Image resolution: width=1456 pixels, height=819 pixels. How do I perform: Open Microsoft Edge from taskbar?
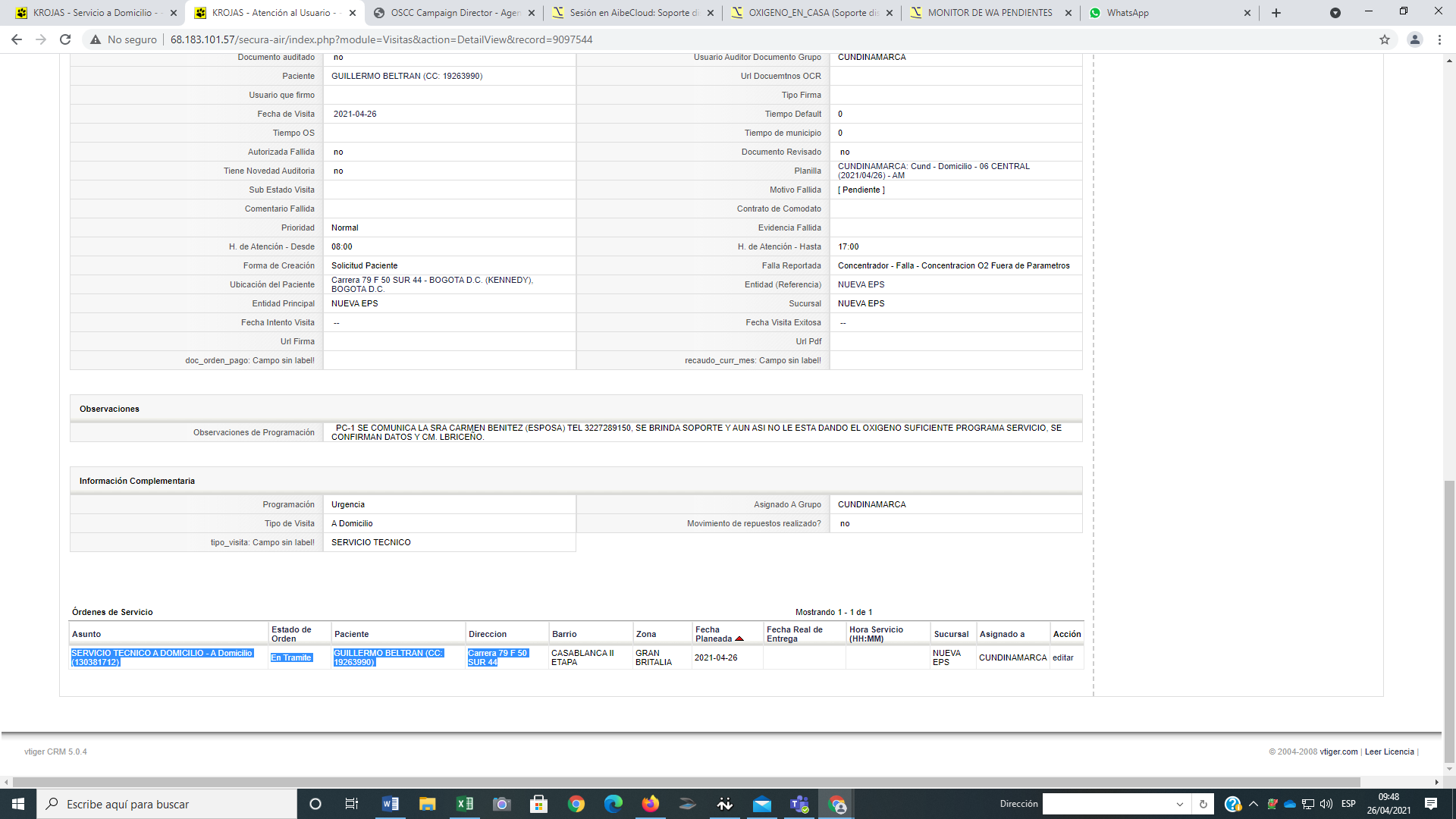[613, 804]
